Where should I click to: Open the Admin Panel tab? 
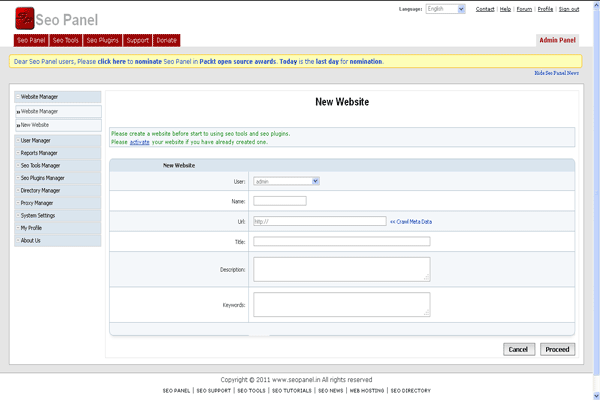tap(558, 41)
